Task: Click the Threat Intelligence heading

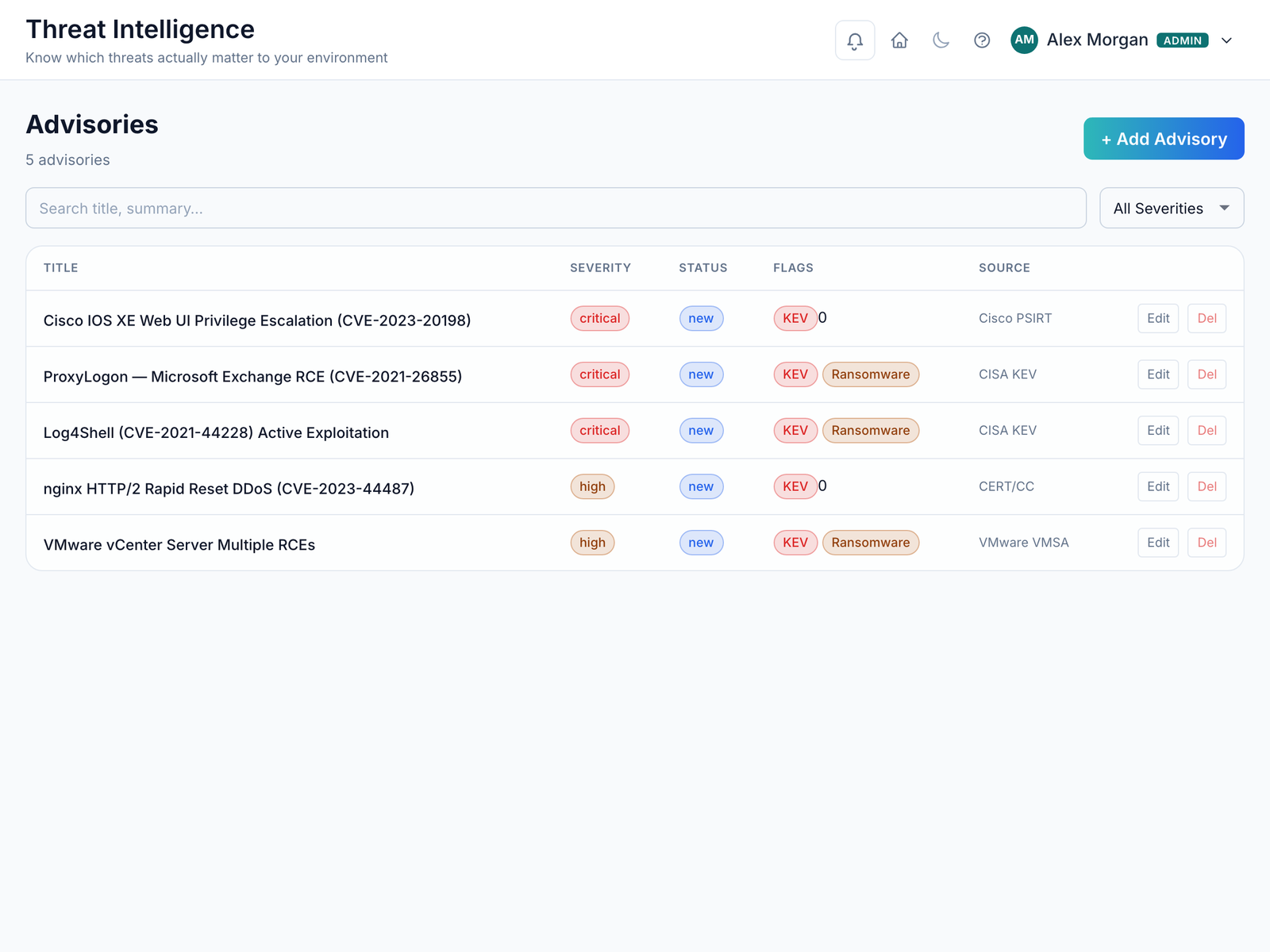Action: tap(140, 29)
